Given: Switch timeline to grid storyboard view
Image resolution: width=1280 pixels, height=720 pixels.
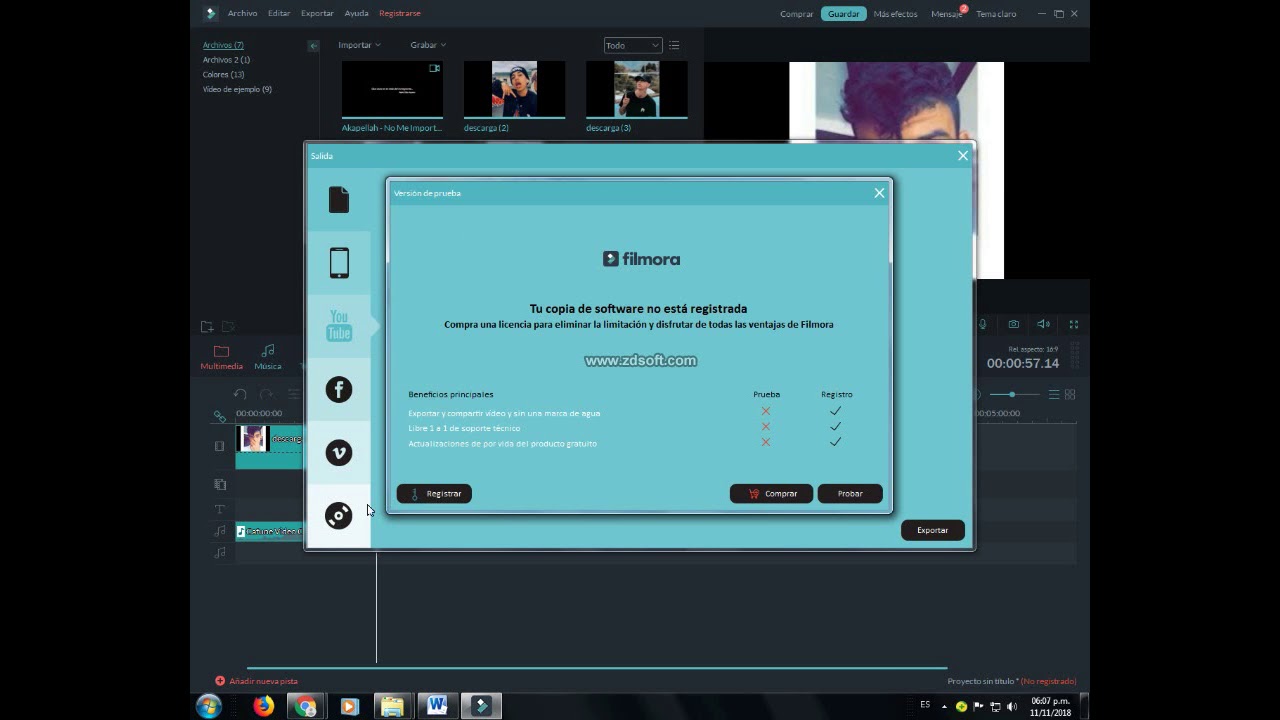Looking at the screenshot, I should coord(1070,395).
